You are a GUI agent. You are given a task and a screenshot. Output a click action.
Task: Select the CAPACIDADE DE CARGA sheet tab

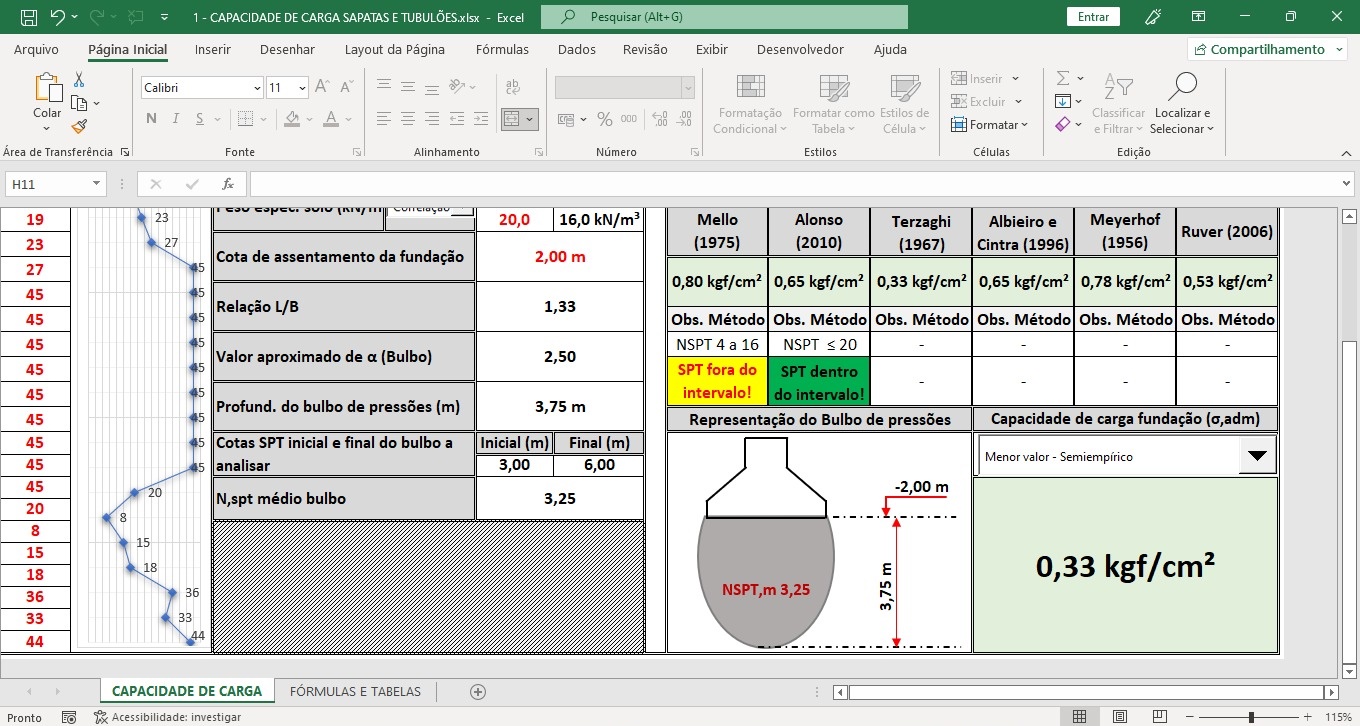tap(187, 691)
